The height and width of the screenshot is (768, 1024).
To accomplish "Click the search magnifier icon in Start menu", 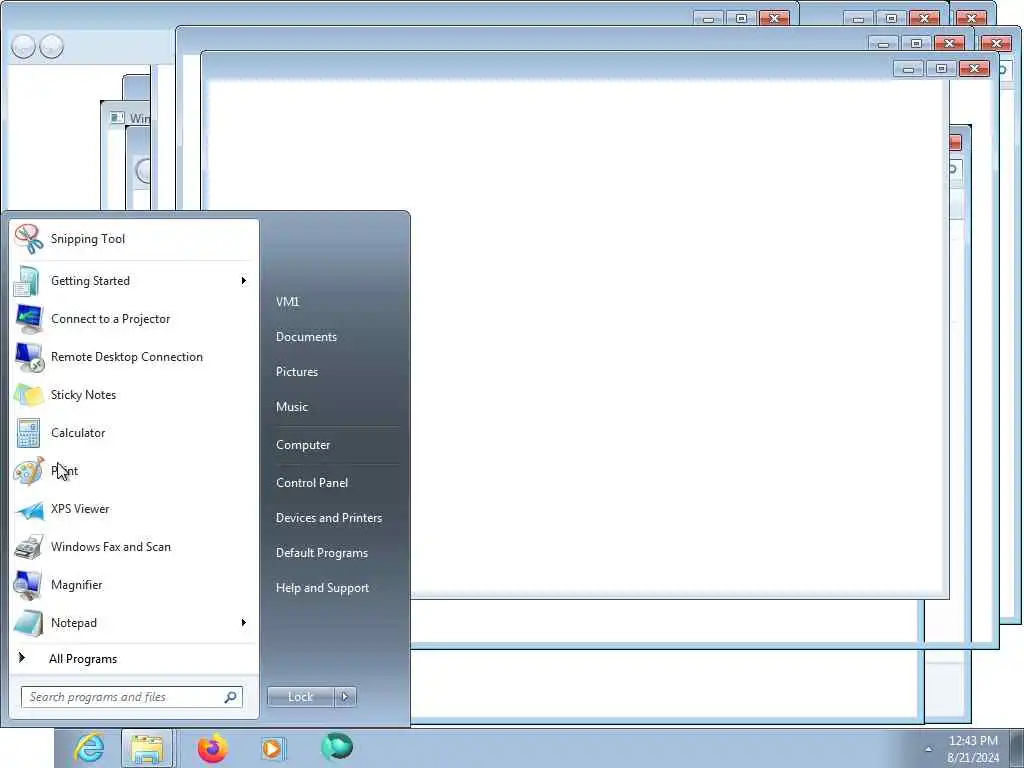I will (x=231, y=697).
